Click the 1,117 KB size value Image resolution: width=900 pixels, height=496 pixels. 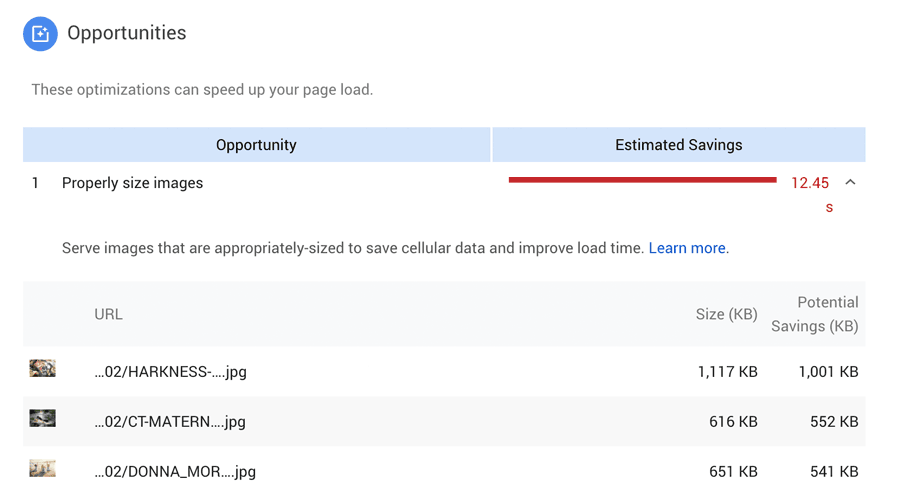click(728, 372)
